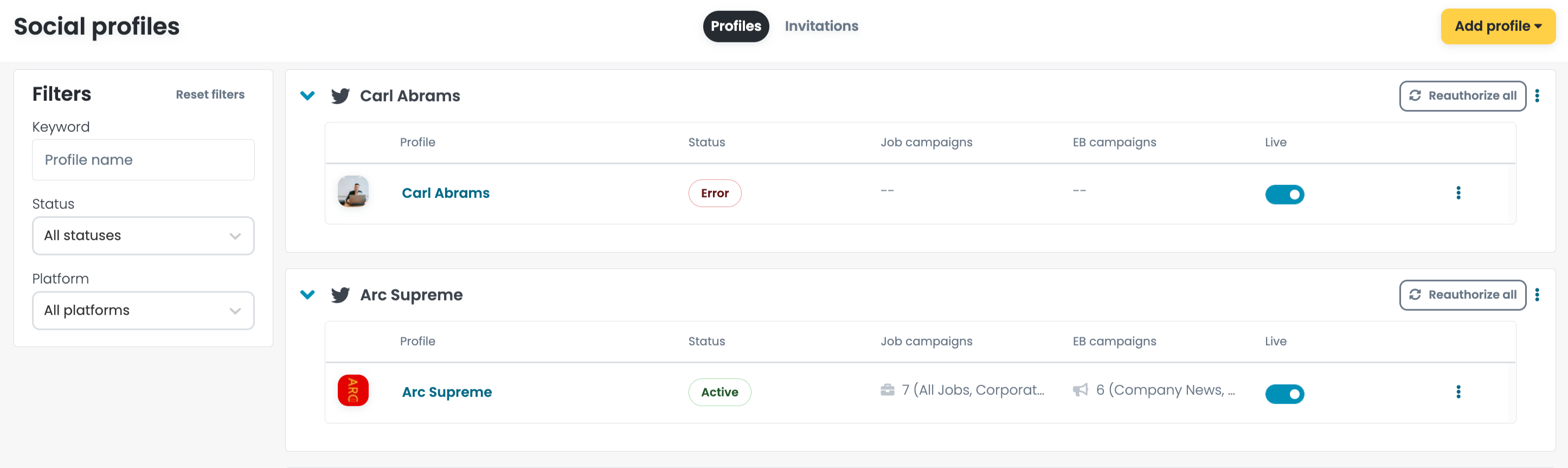1568x468 pixels.
Task: Click the Reset filters link
Action: 210,95
